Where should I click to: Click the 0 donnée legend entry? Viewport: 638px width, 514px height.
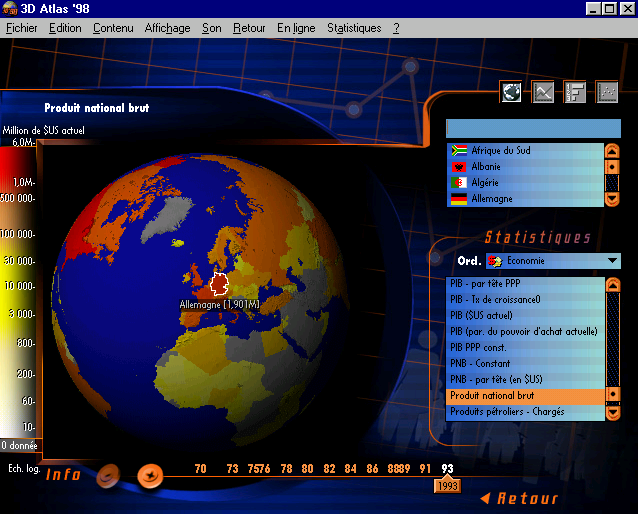click(x=19, y=445)
